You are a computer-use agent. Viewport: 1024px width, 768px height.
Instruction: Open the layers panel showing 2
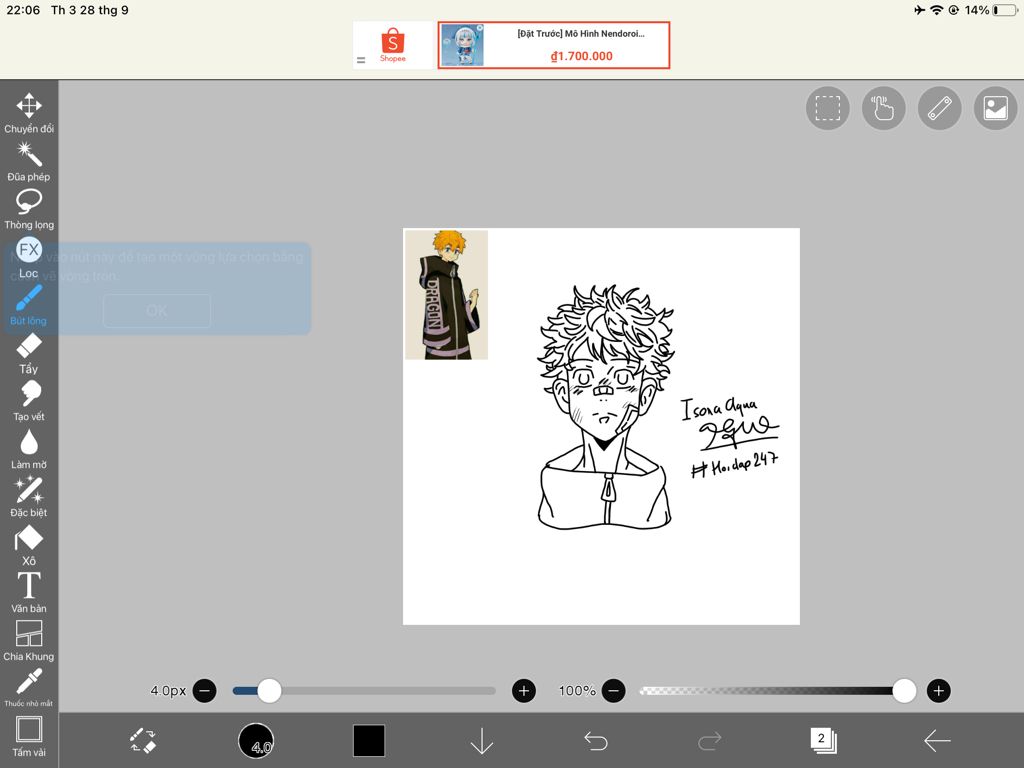coord(823,740)
